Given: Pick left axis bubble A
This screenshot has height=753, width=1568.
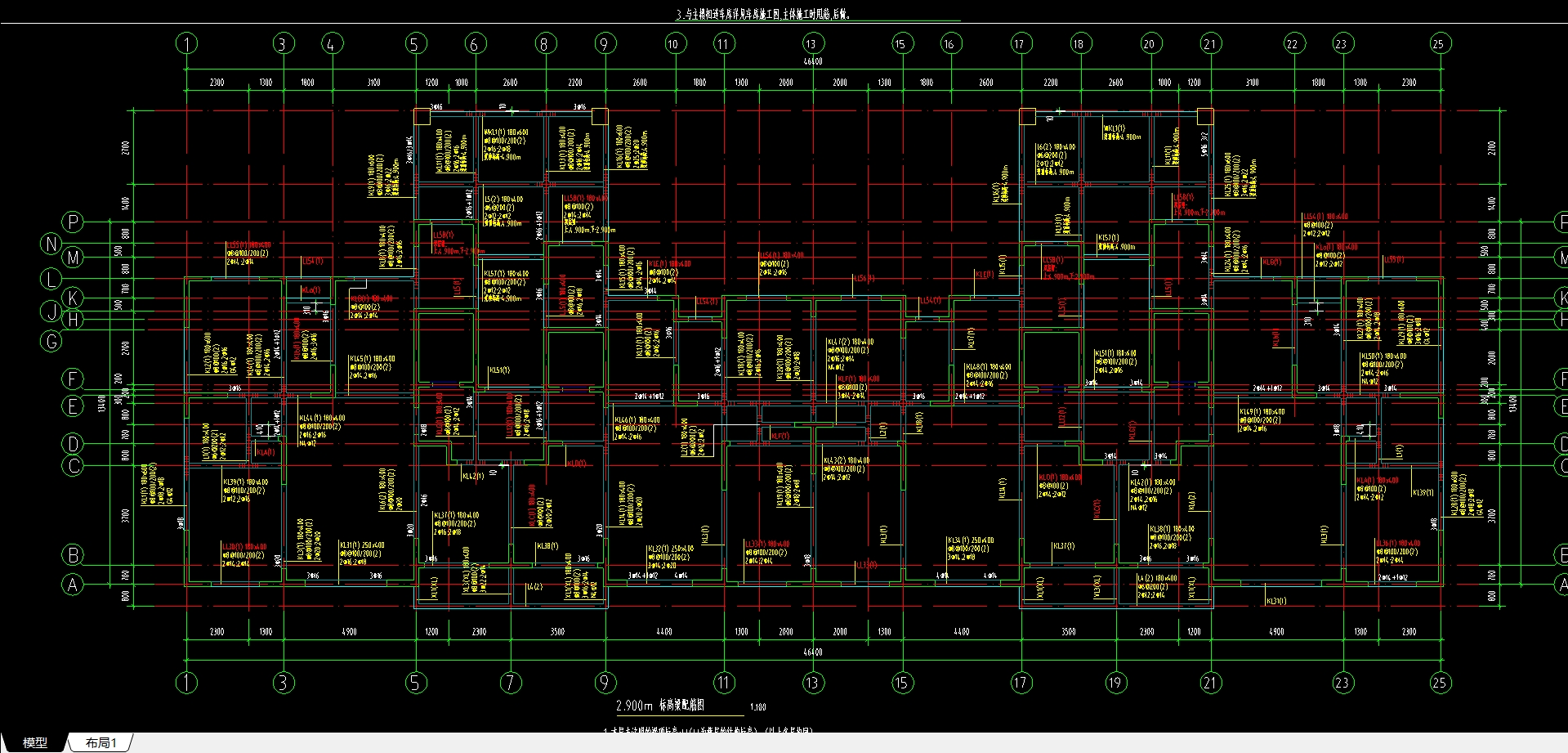Looking at the screenshot, I should point(74,585).
